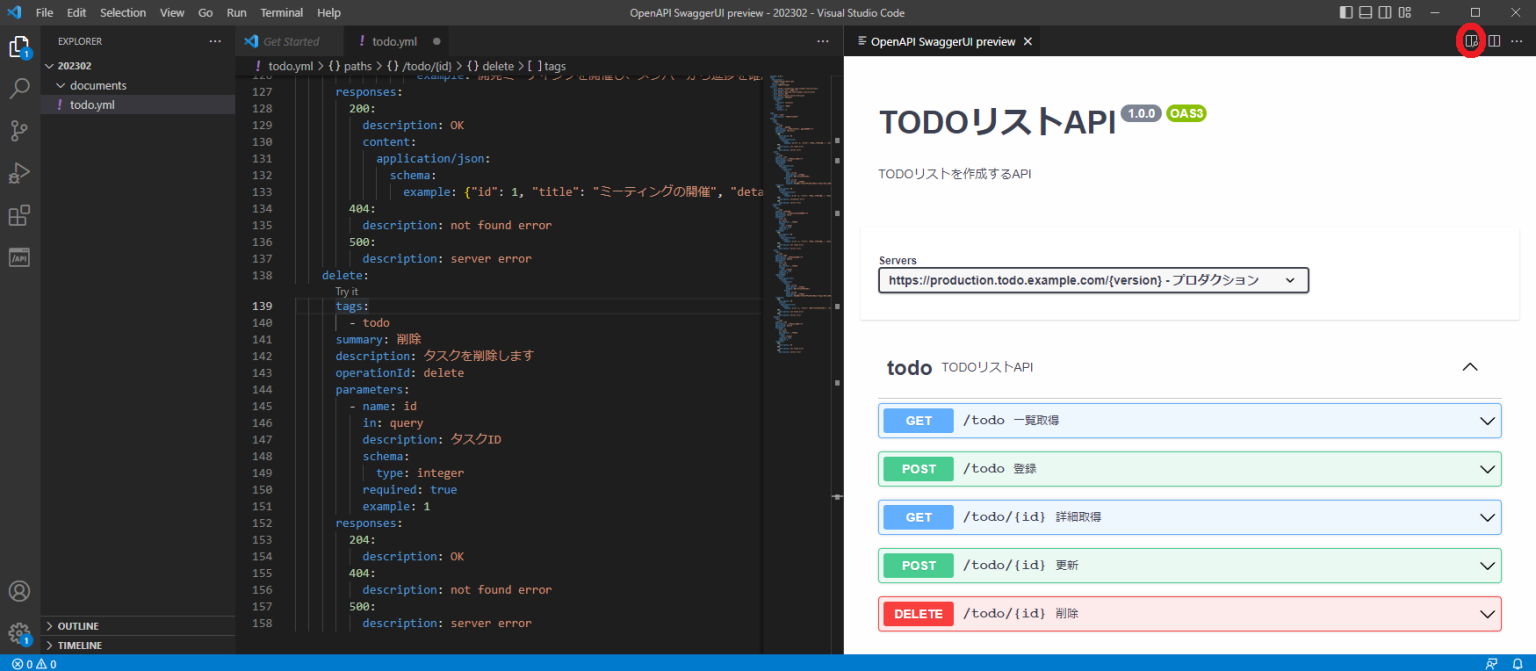Open the Manage settings gear
Viewport: 1536px width, 671px height.
point(20,632)
